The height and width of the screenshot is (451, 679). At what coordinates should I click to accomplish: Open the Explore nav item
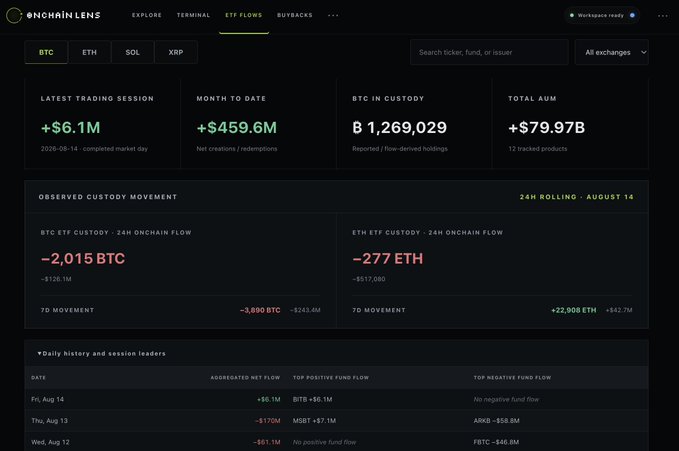pyautogui.click(x=147, y=15)
